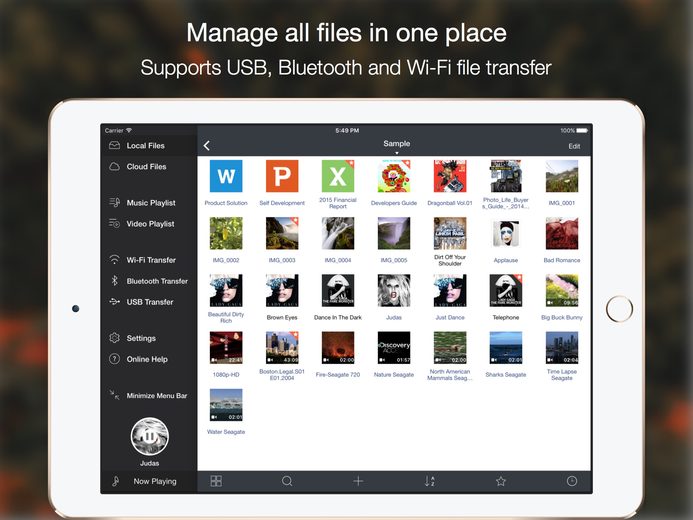Screen dimensions: 693x520
Task: Switch to grid view icon
Action: click(216, 481)
